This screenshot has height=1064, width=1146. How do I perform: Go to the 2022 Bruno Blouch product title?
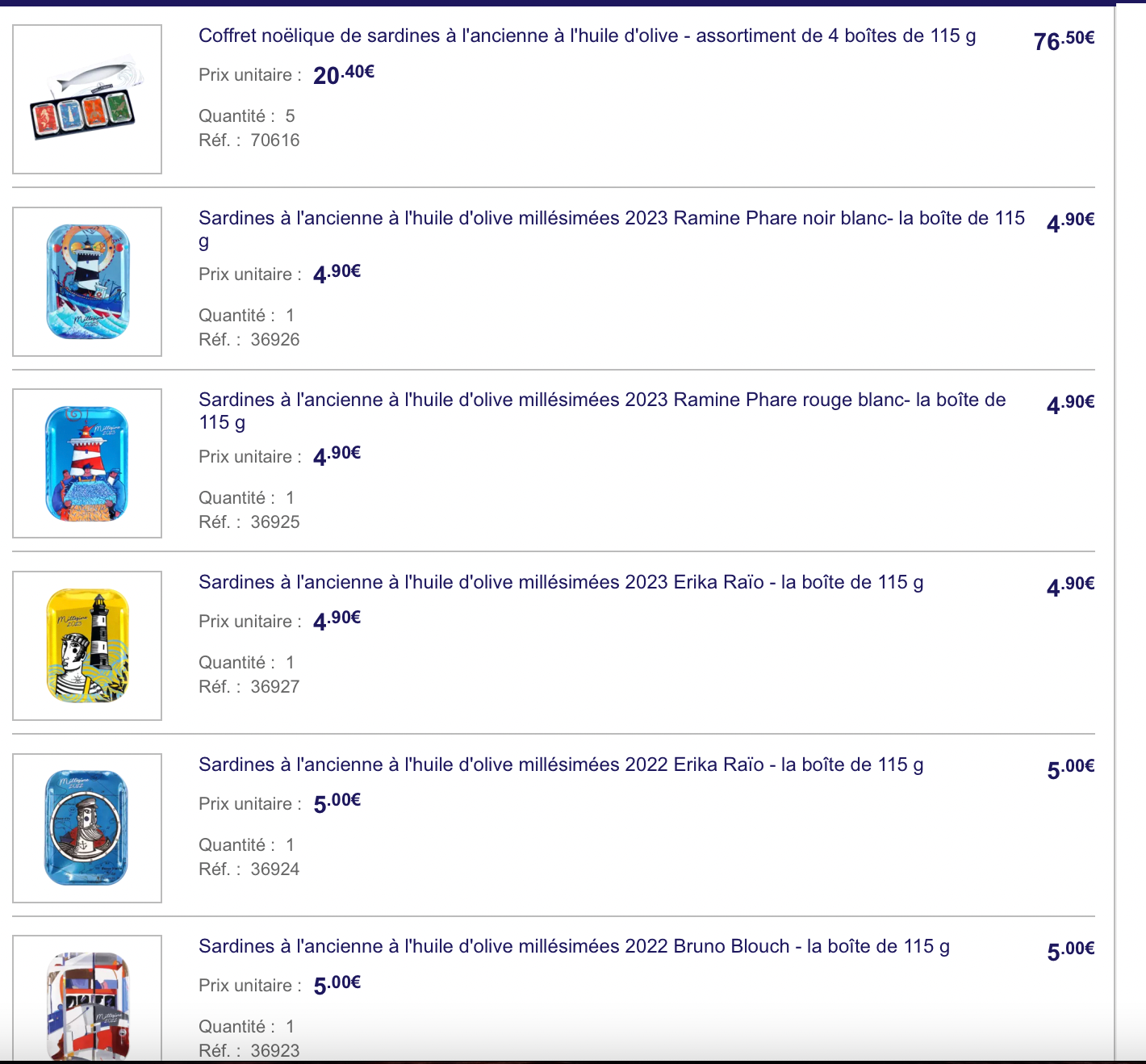pyautogui.click(x=574, y=947)
